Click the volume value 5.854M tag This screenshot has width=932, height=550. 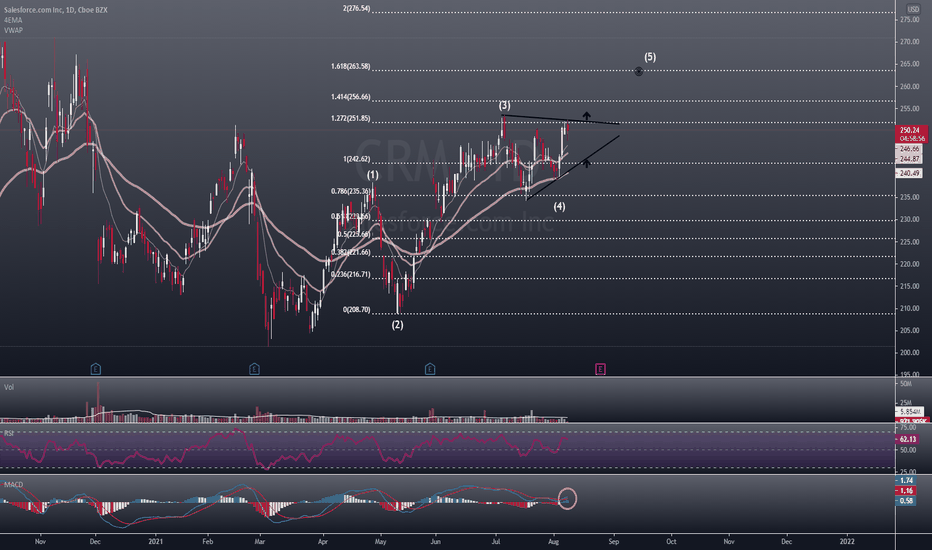tap(910, 411)
